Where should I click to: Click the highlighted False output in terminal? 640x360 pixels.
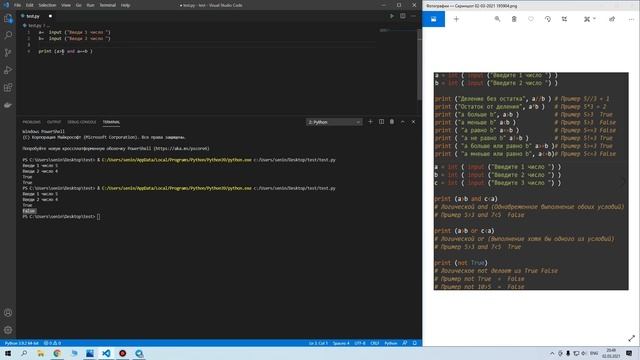pos(29,211)
